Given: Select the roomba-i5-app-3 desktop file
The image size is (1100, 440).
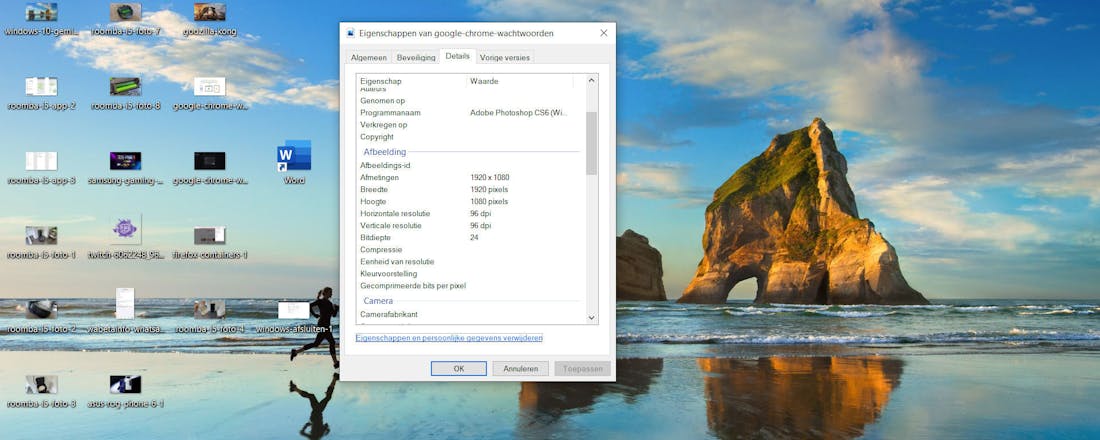Looking at the screenshot, I should point(41,168).
